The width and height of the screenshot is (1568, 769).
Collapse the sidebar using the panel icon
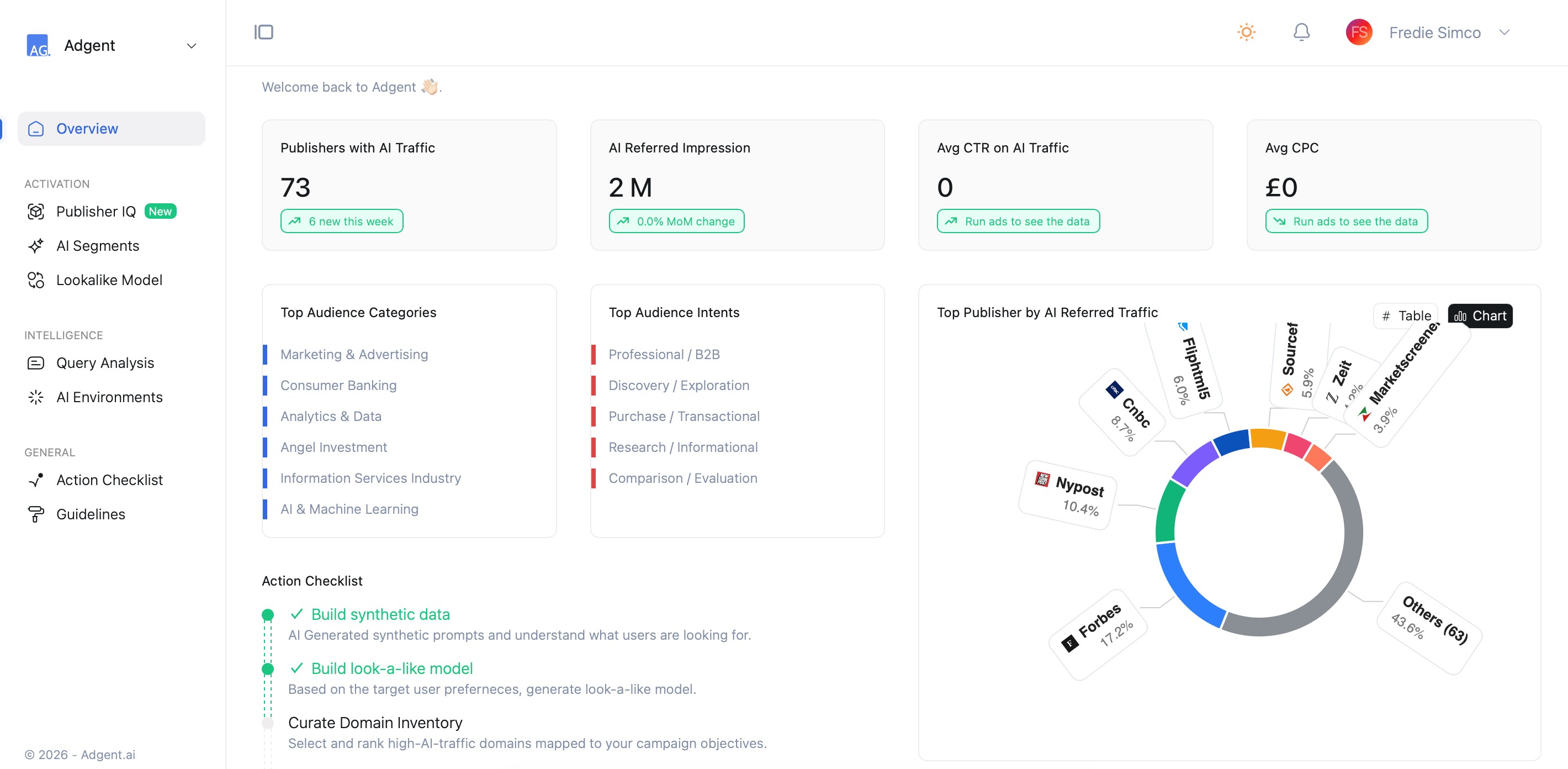point(263,31)
